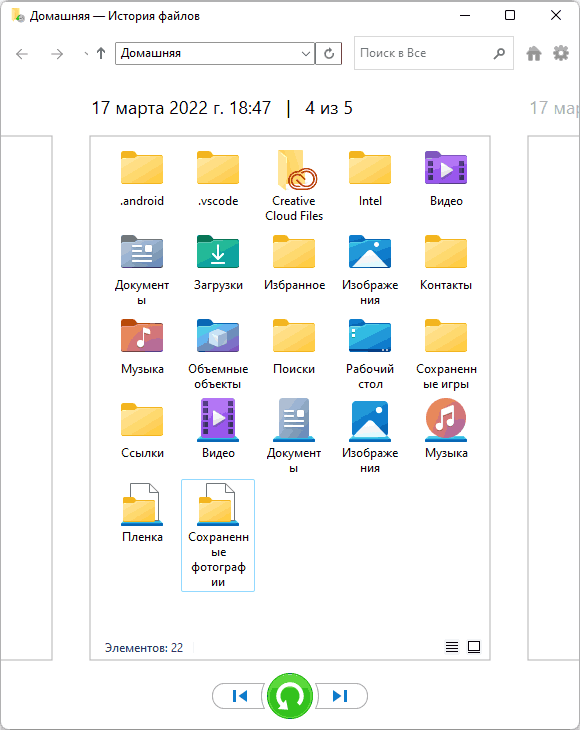Screen dimensions: 580x730
Task: Go up one folder level
Action: [101, 54]
